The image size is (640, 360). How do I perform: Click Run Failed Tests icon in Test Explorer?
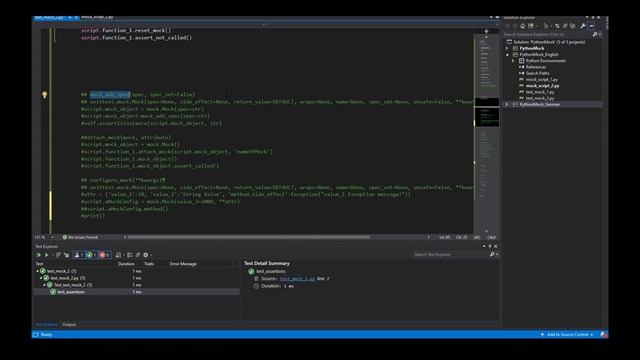coord(67,255)
